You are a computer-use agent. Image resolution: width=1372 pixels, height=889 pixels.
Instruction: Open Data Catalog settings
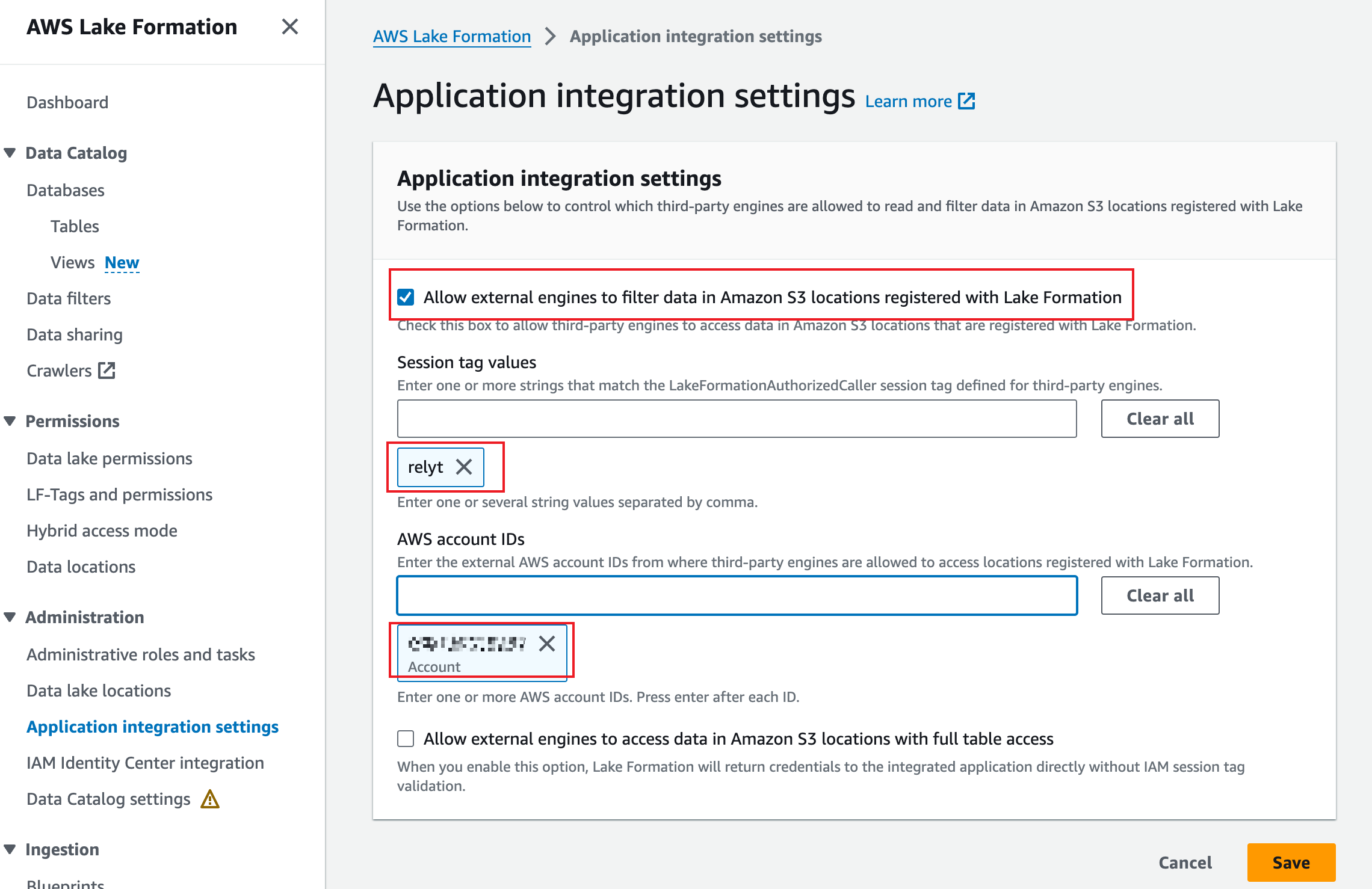pyautogui.click(x=108, y=799)
